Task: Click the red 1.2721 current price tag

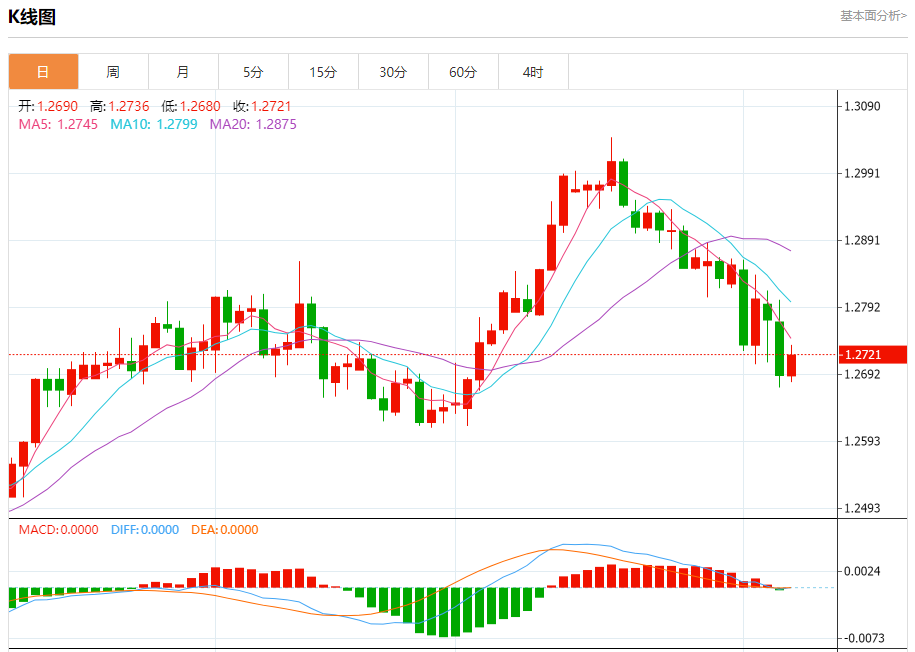Action: pyautogui.click(x=872, y=354)
